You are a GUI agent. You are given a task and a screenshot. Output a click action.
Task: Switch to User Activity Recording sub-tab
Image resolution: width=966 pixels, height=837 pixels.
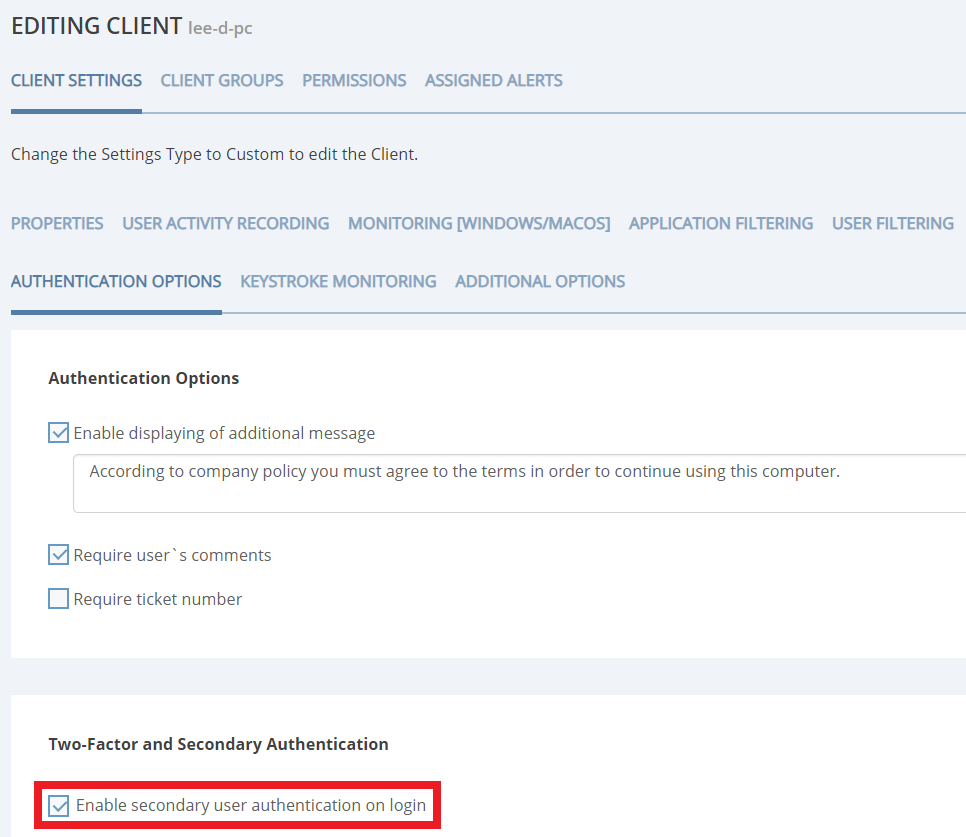225,223
